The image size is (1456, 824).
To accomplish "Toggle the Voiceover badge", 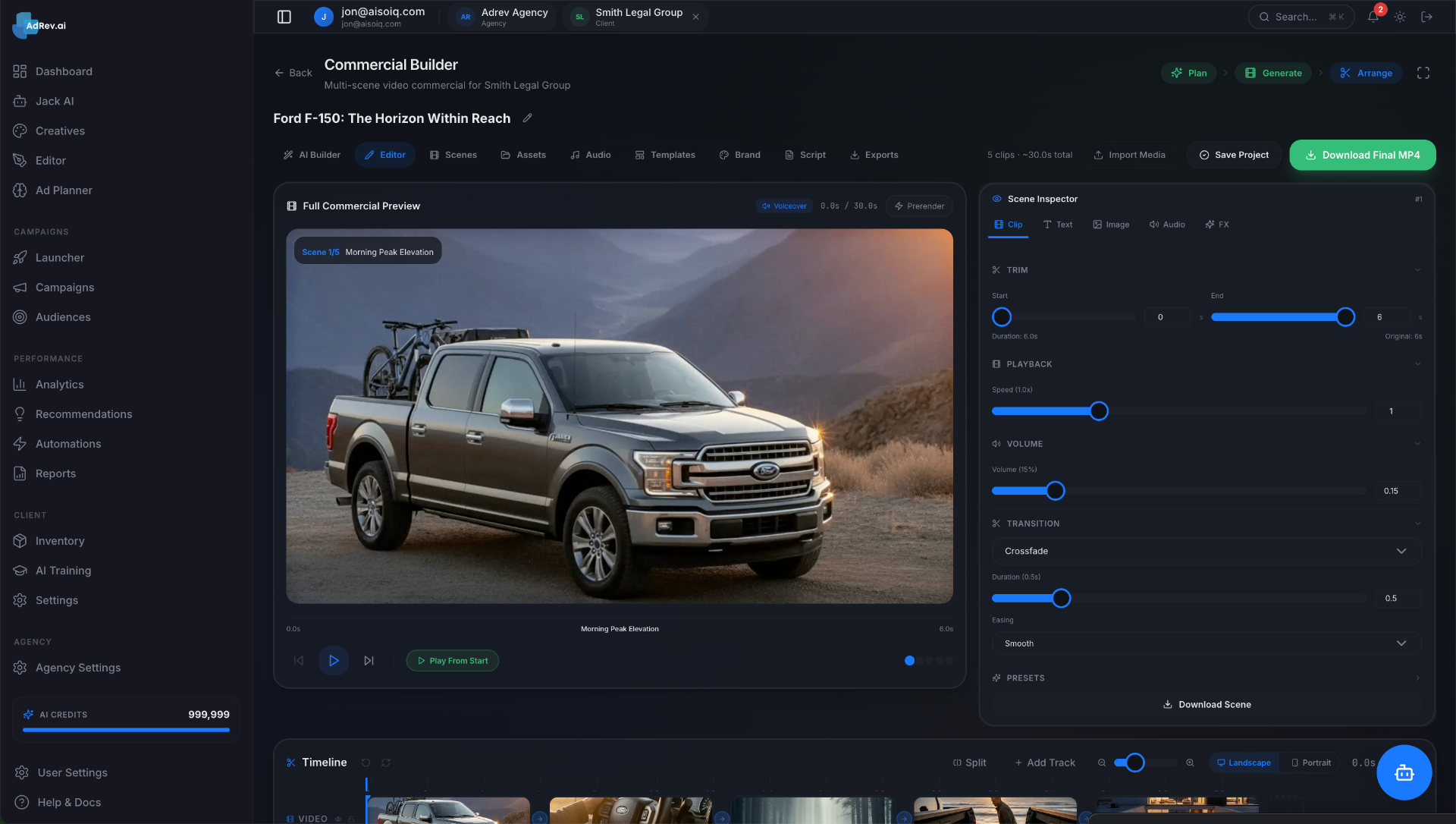I will [x=784, y=206].
